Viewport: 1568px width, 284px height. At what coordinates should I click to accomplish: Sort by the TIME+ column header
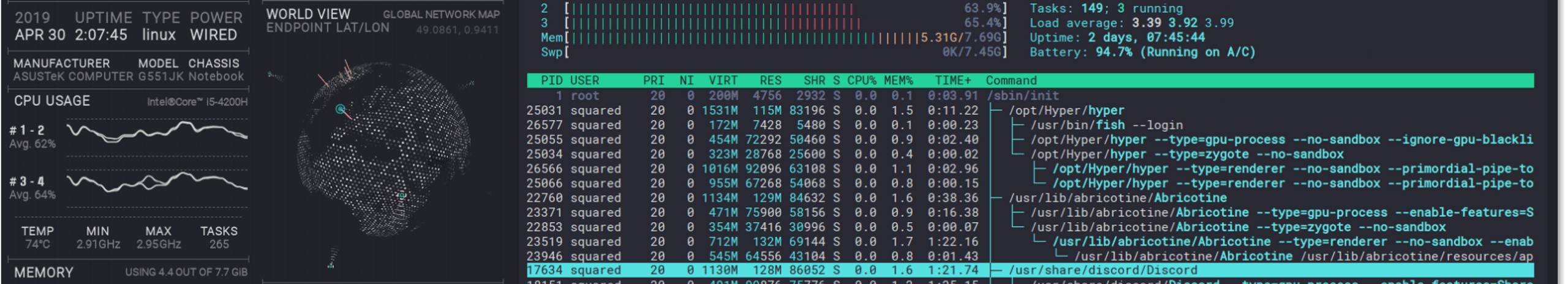coord(952,80)
